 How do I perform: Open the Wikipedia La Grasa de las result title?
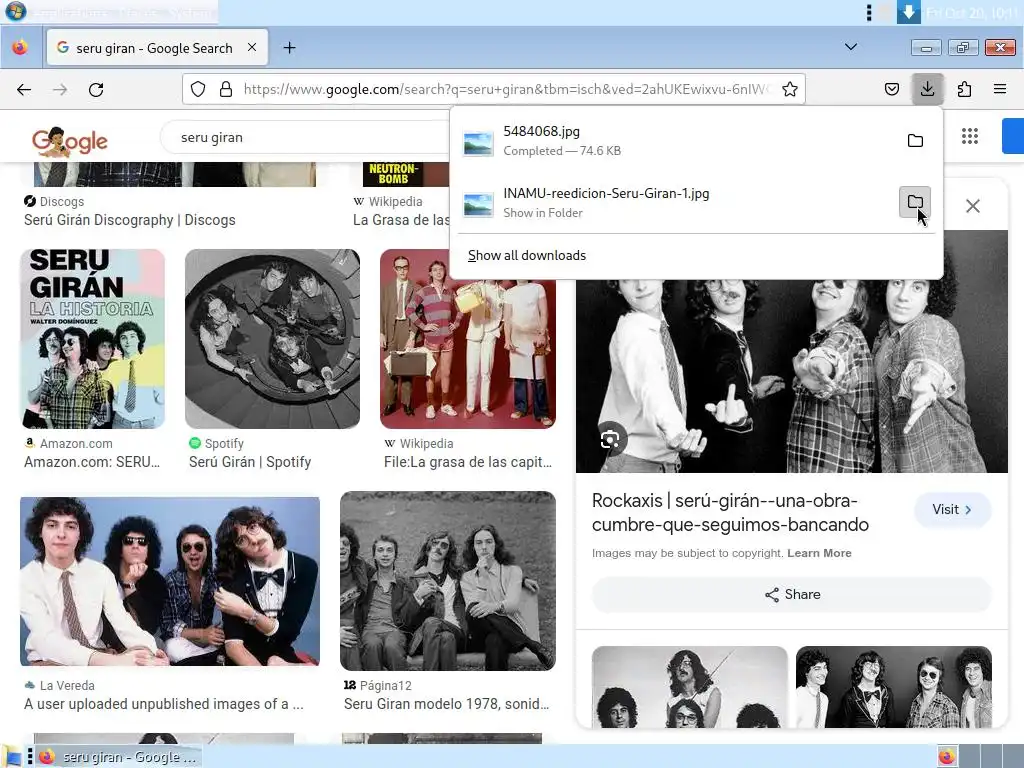tap(401, 220)
